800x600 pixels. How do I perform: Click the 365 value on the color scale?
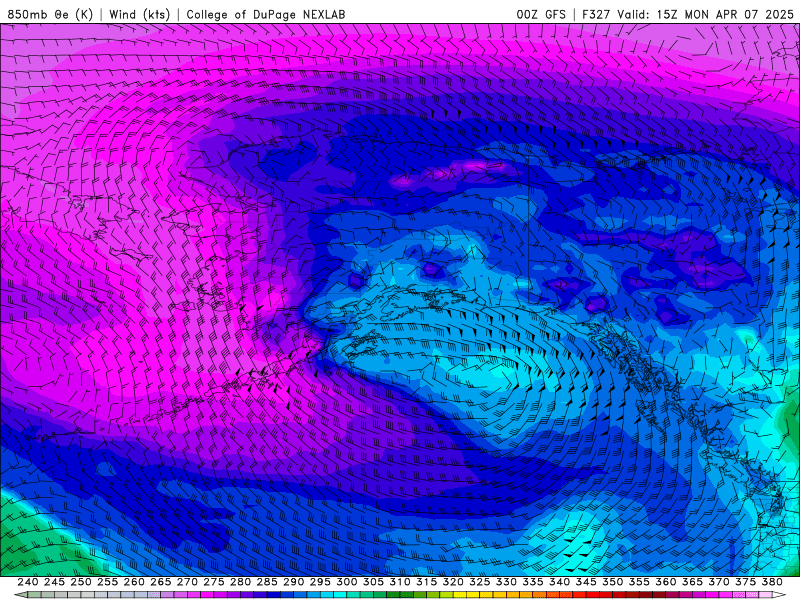coord(692,582)
